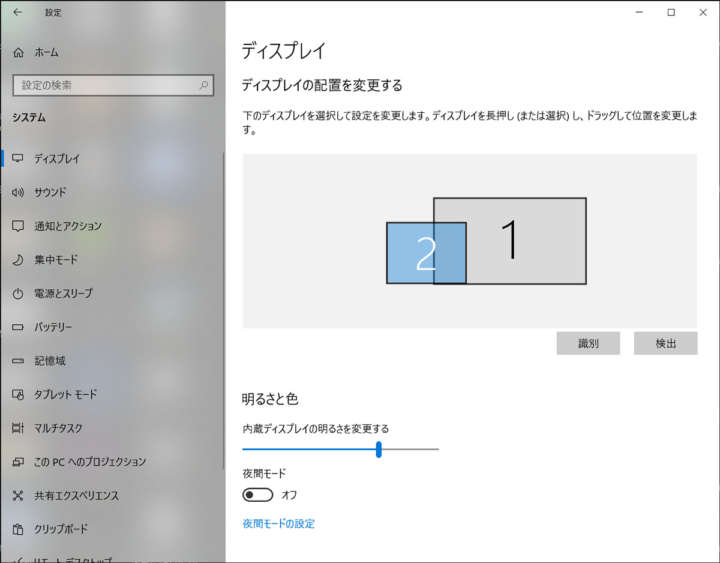Screen dimensions: 720x563
Task: Select the タブレット モード icon
Action: [18, 394]
